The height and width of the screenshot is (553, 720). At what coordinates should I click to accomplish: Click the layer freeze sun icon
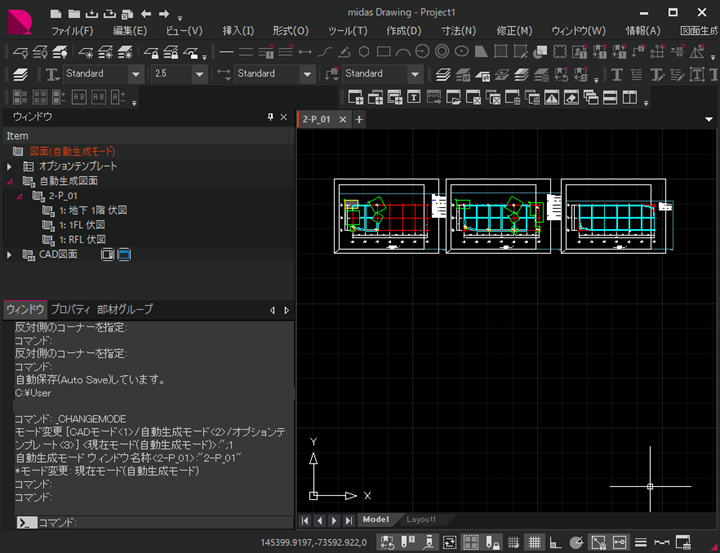85,52
